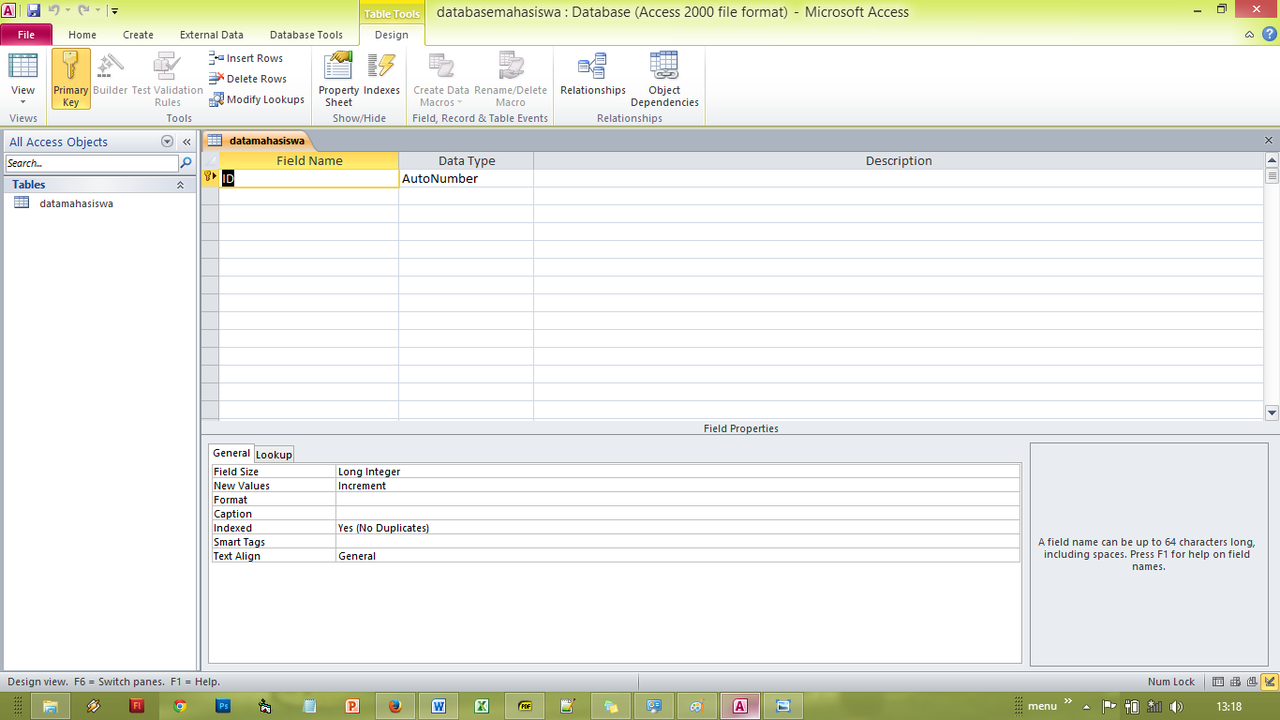
Task: Open Photoshop from the taskbar
Action: (x=224, y=705)
